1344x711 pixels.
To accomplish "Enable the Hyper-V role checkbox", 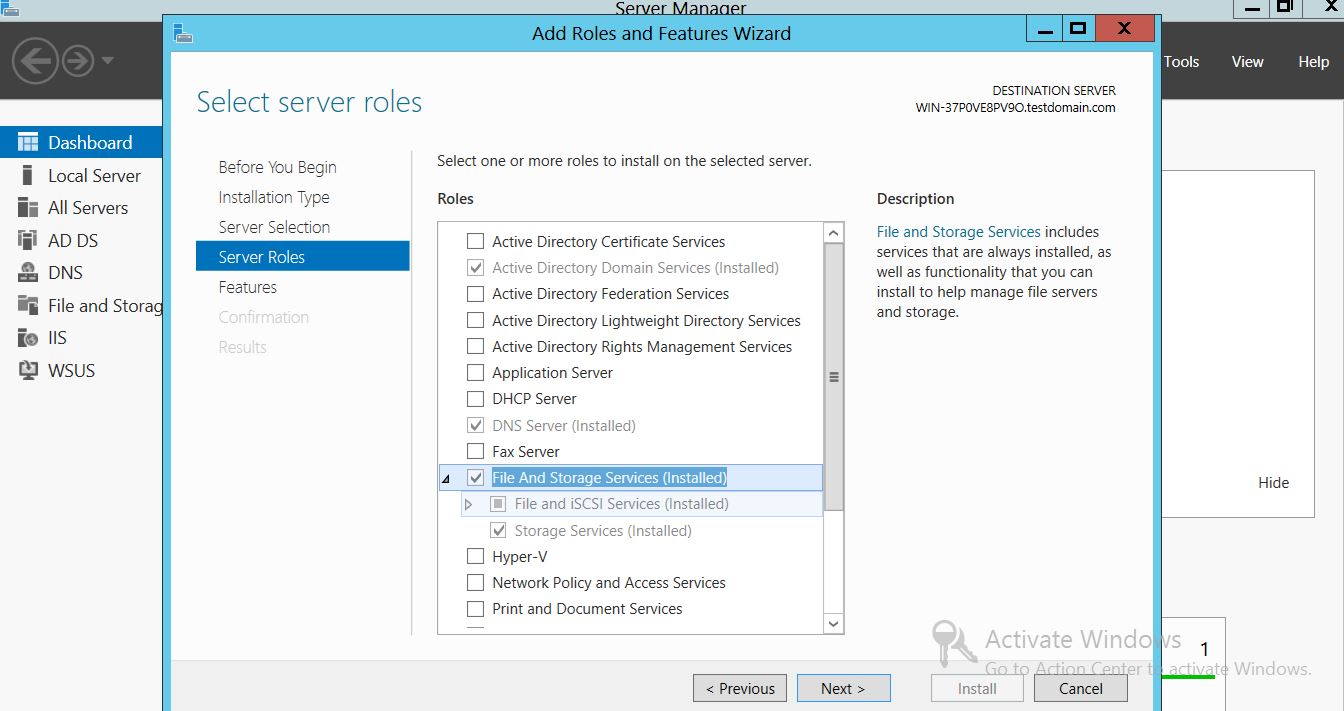I will tap(476, 557).
